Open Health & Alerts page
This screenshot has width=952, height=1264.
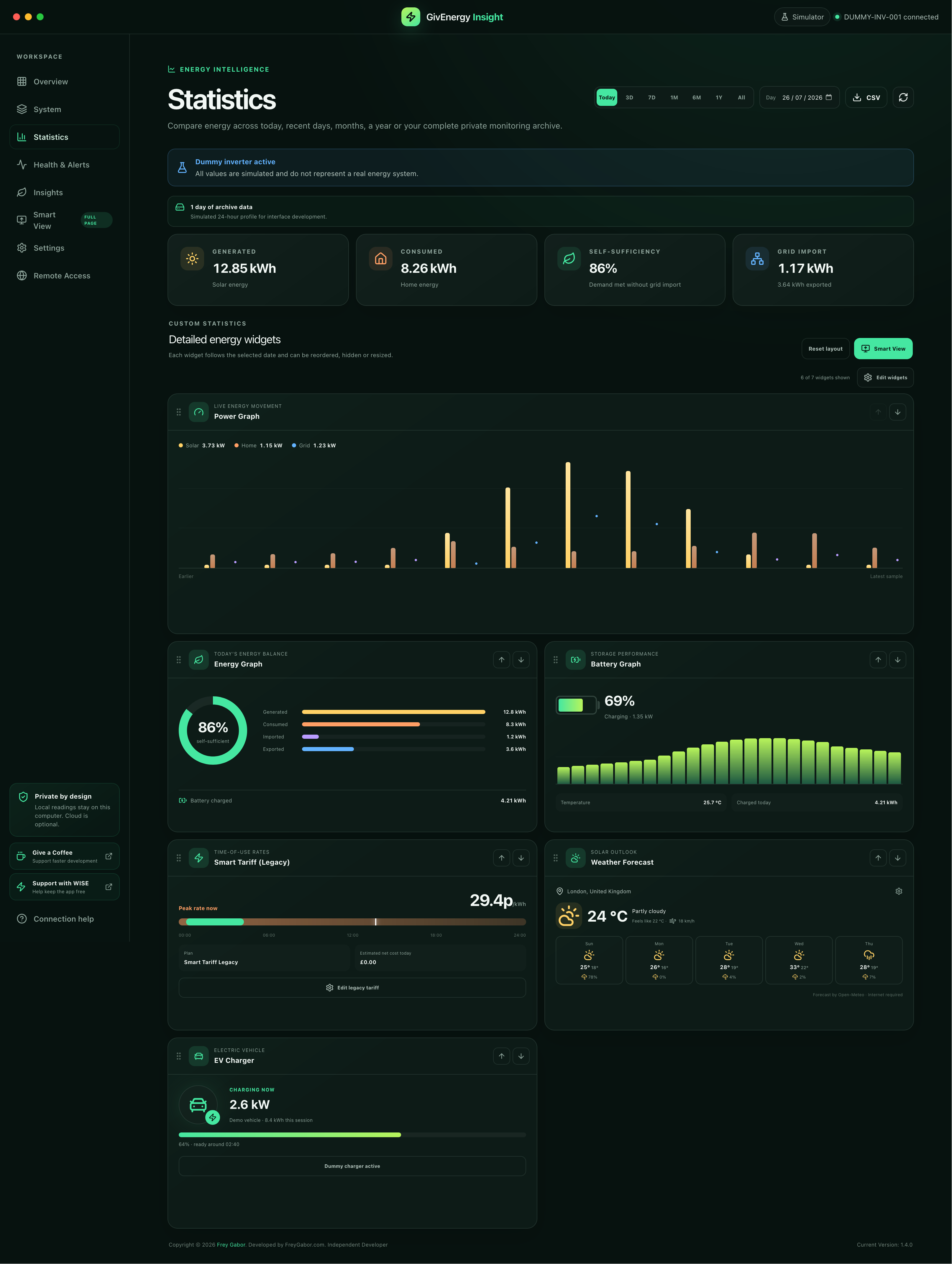[65, 165]
